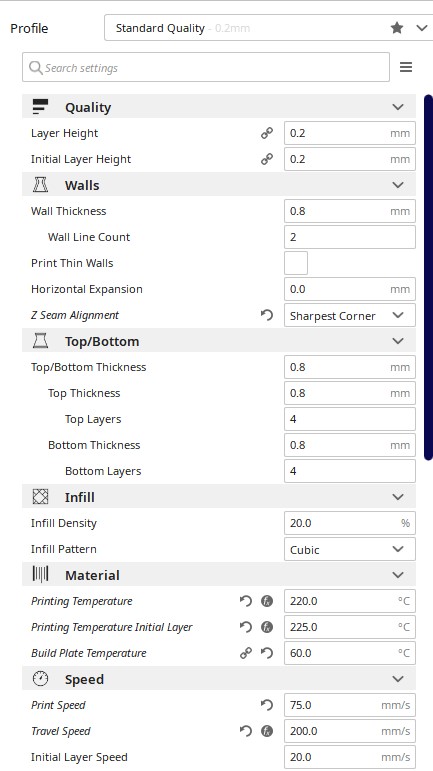Click the link icon beside Build Plate Temperature
This screenshot has width=433, height=771.
pos(246,653)
